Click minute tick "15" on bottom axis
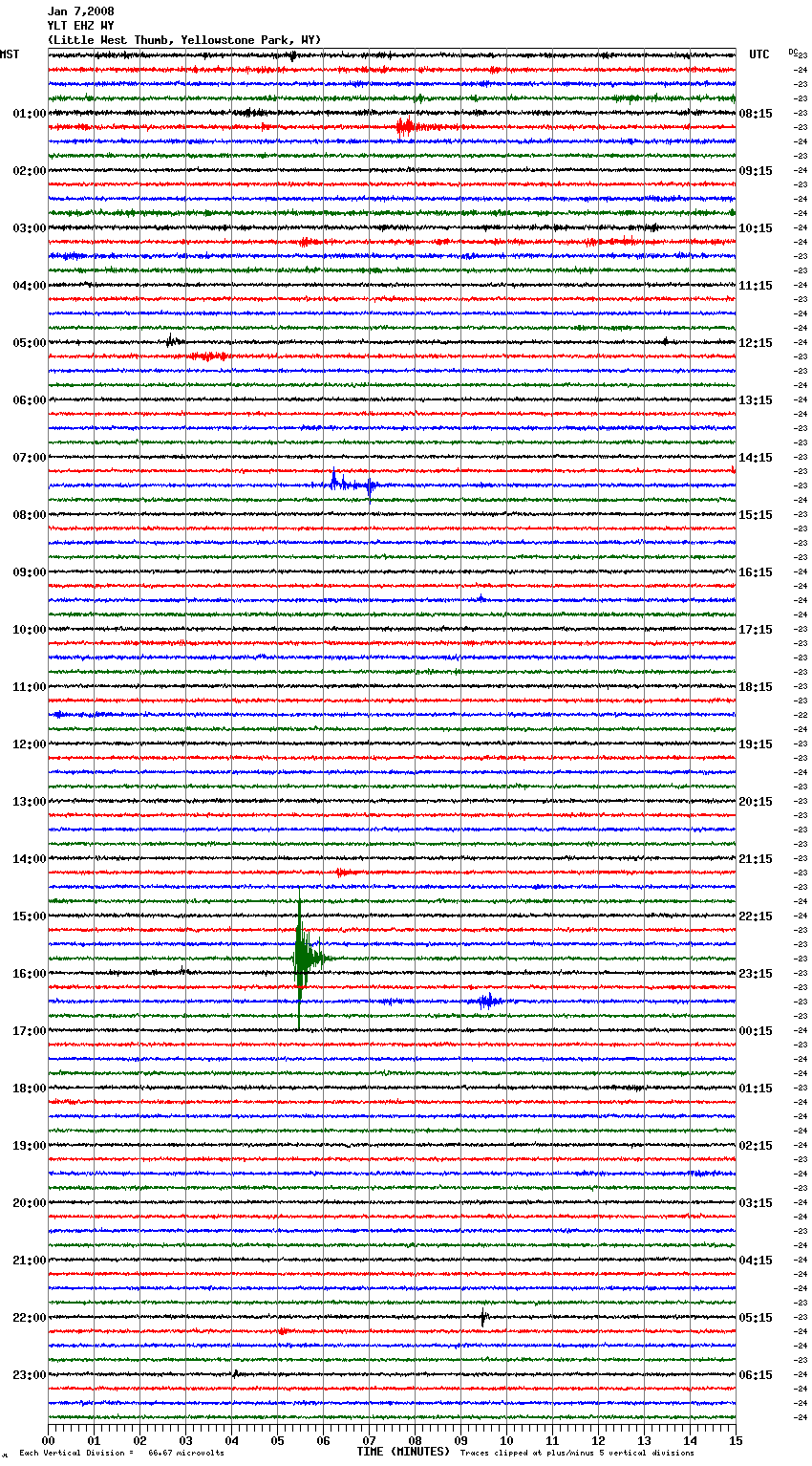Screen dimensions: 812x1466 point(736,1440)
